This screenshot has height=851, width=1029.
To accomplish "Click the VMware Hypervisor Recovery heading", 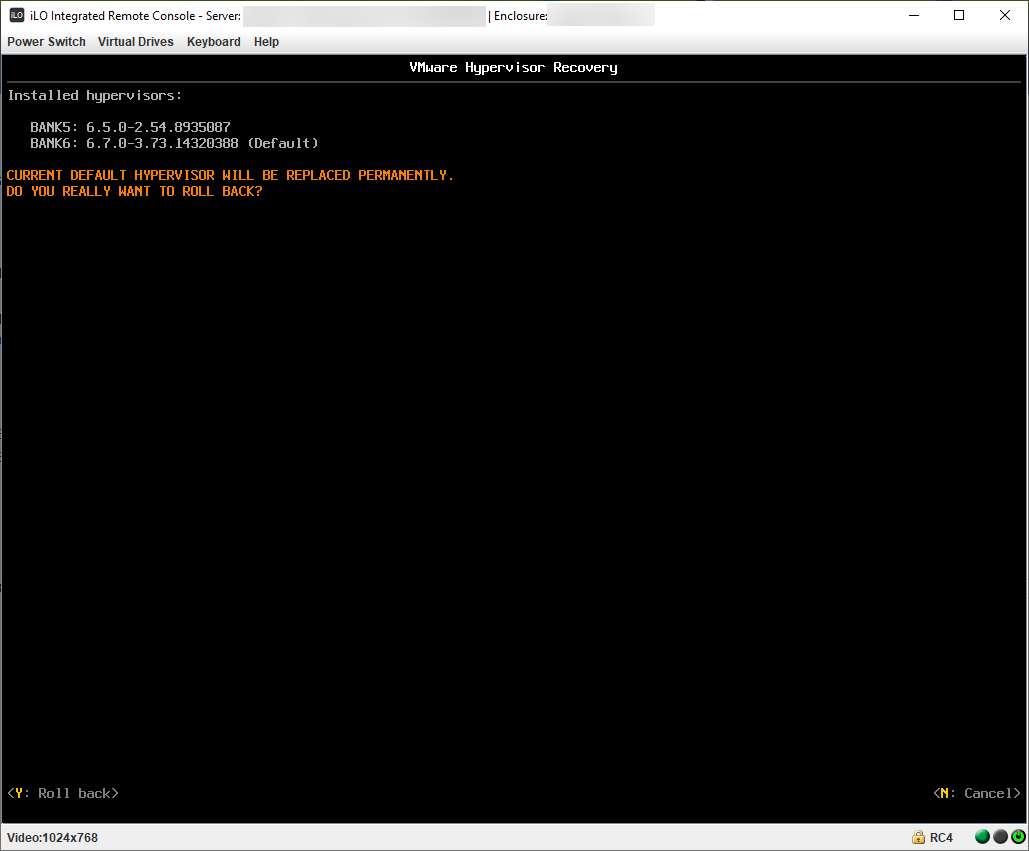I will click(x=513, y=67).
